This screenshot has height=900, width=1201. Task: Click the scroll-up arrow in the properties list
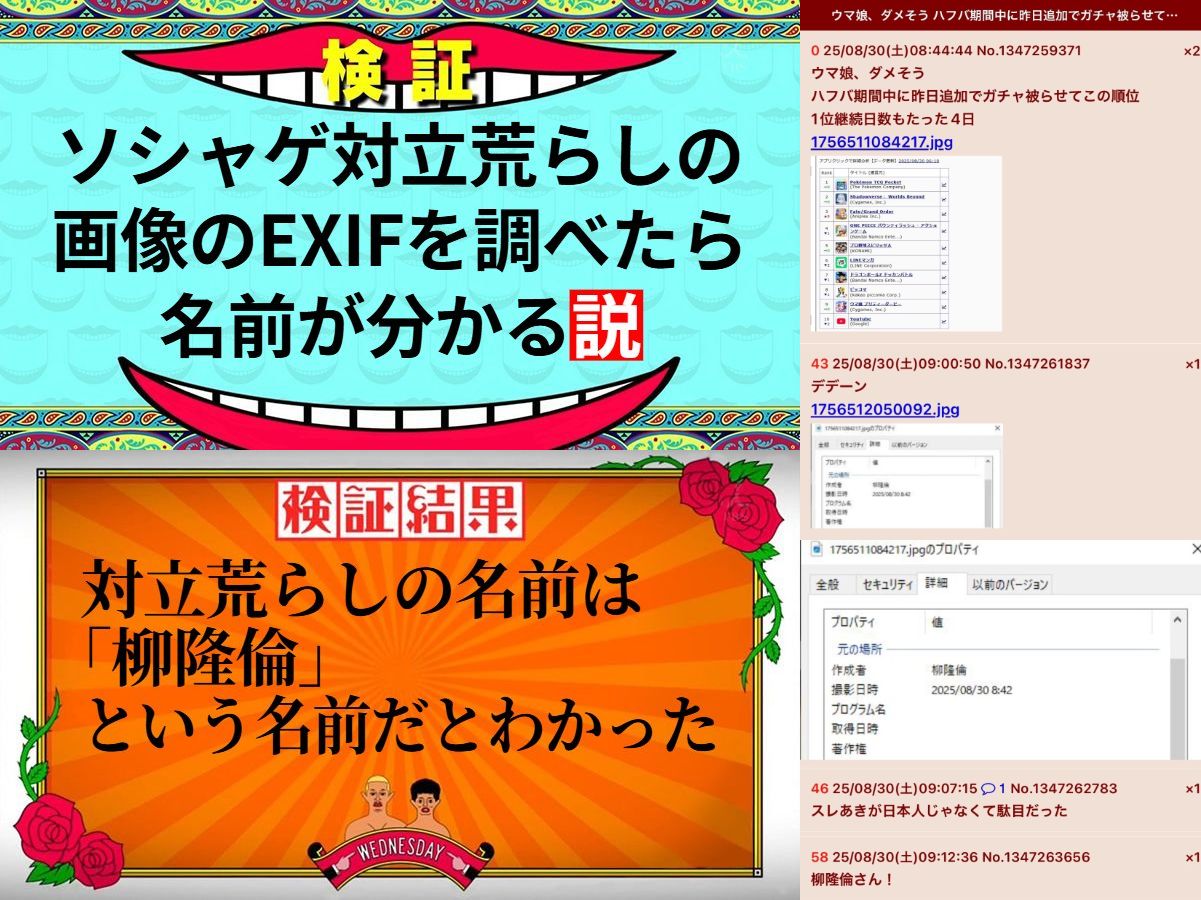(x=1179, y=621)
